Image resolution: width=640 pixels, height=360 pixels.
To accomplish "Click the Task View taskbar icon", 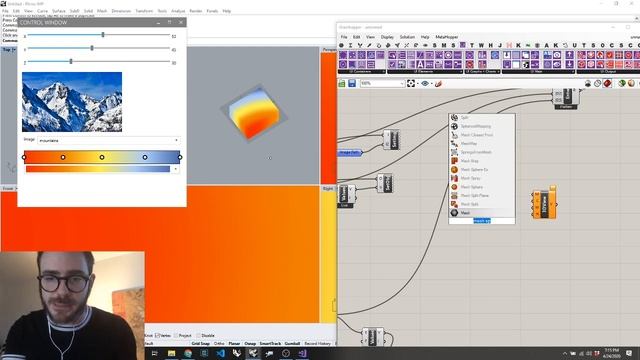I will click(155, 353).
